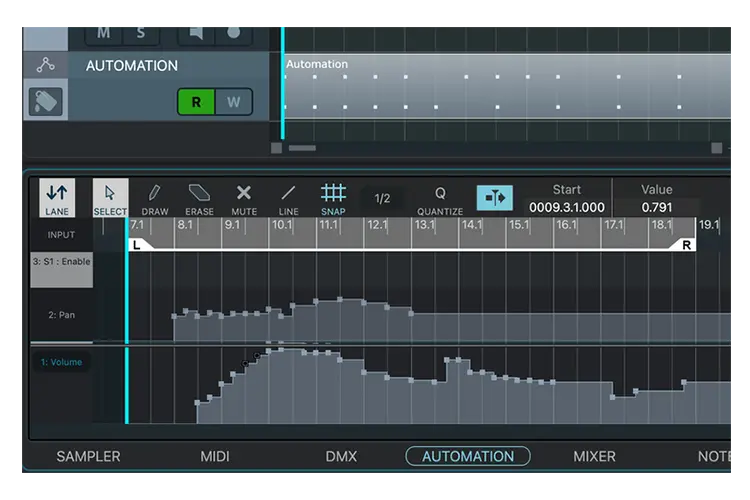Screen dimensions: 750x500
Task: Click the scrollbar left square button
Action: point(276,148)
